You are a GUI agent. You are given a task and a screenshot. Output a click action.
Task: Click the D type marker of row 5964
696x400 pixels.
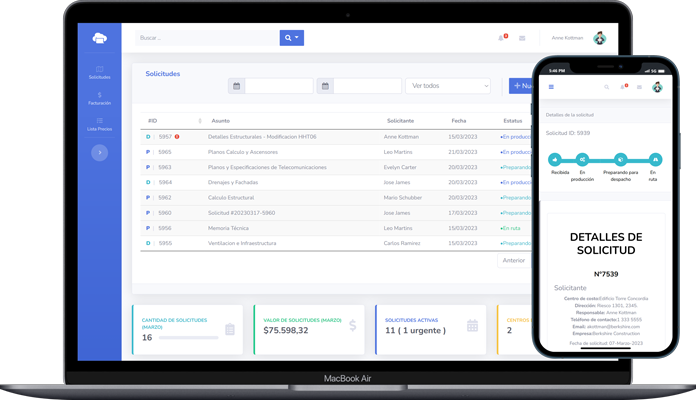pyautogui.click(x=148, y=182)
